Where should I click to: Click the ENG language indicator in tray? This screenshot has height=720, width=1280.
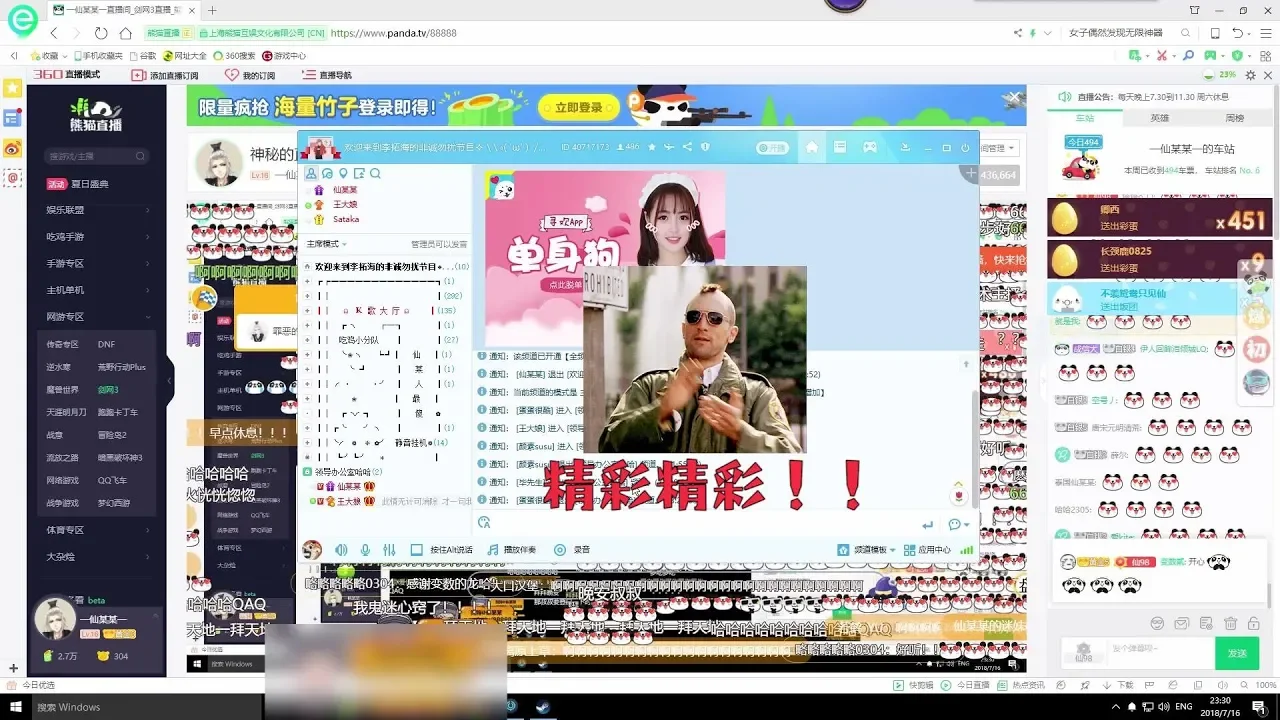tap(1184, 707)
